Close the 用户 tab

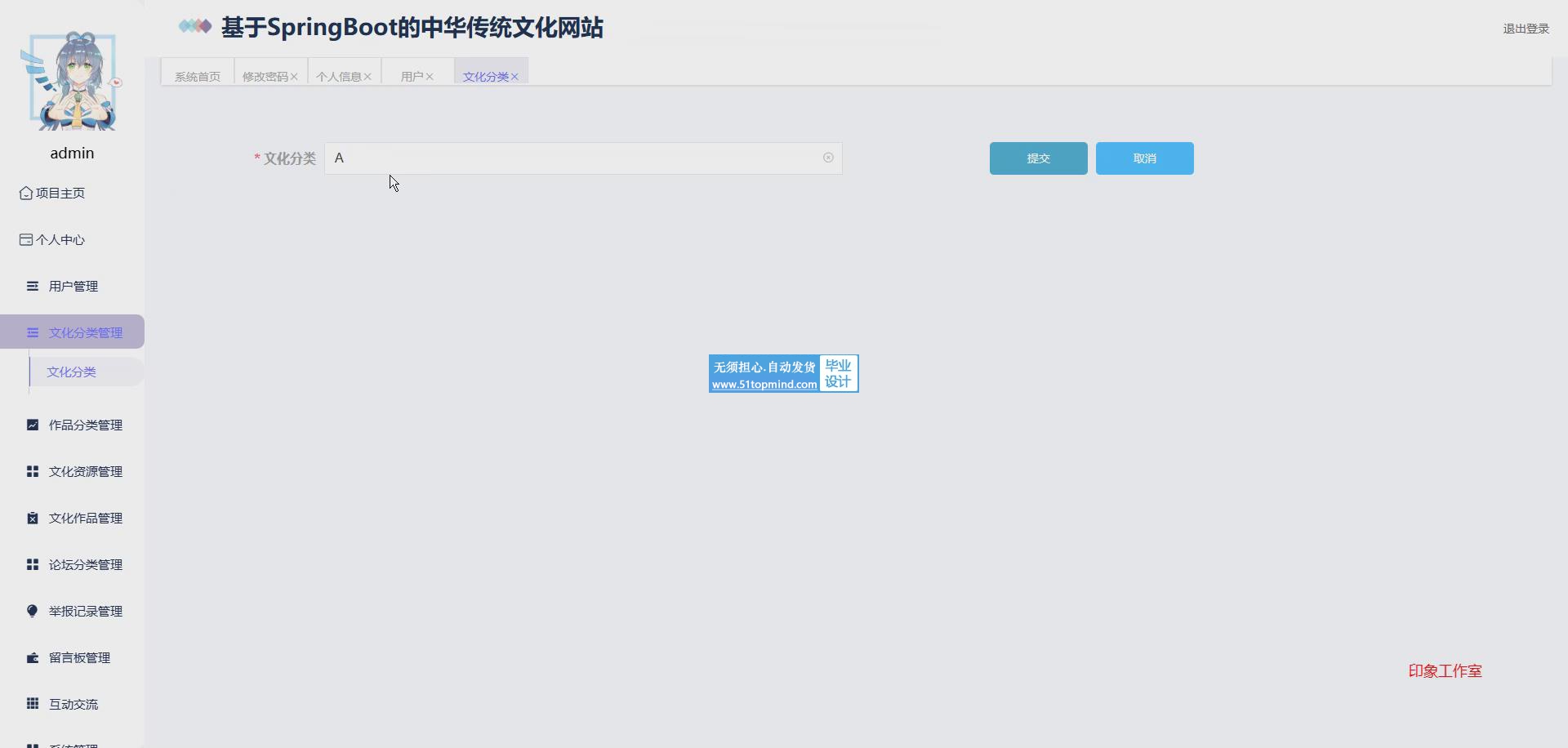click(430, 77)
